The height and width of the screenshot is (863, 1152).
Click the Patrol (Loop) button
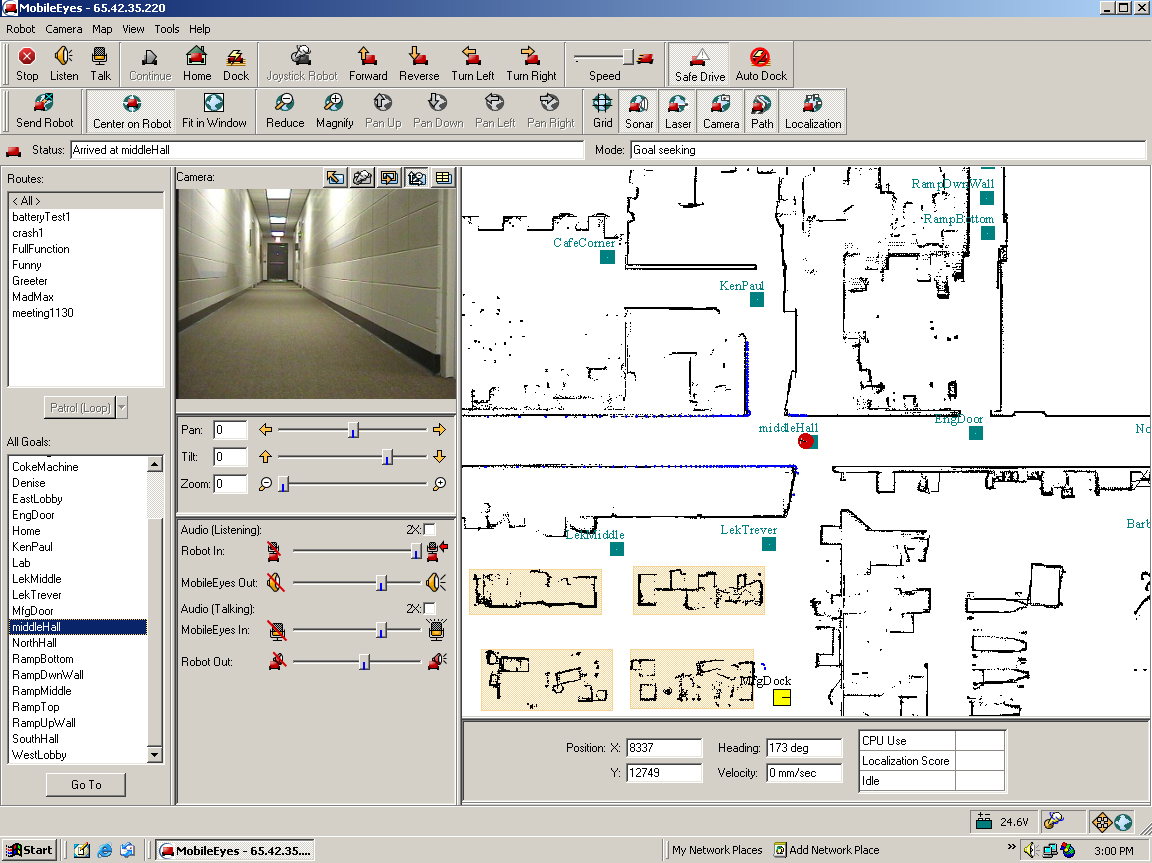point(80,407)
